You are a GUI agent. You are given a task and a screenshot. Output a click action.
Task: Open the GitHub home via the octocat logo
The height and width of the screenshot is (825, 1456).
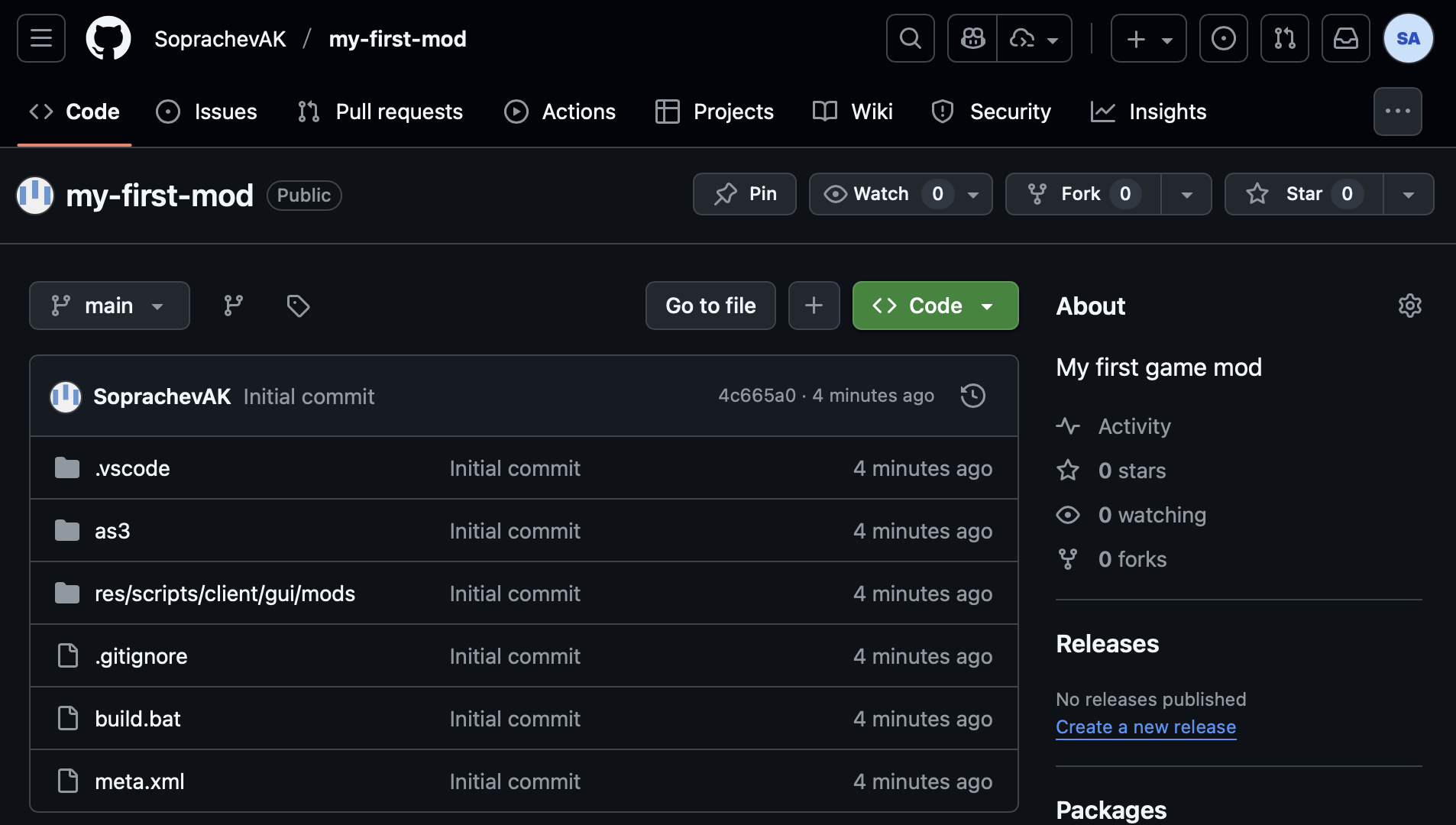[108, 38]
